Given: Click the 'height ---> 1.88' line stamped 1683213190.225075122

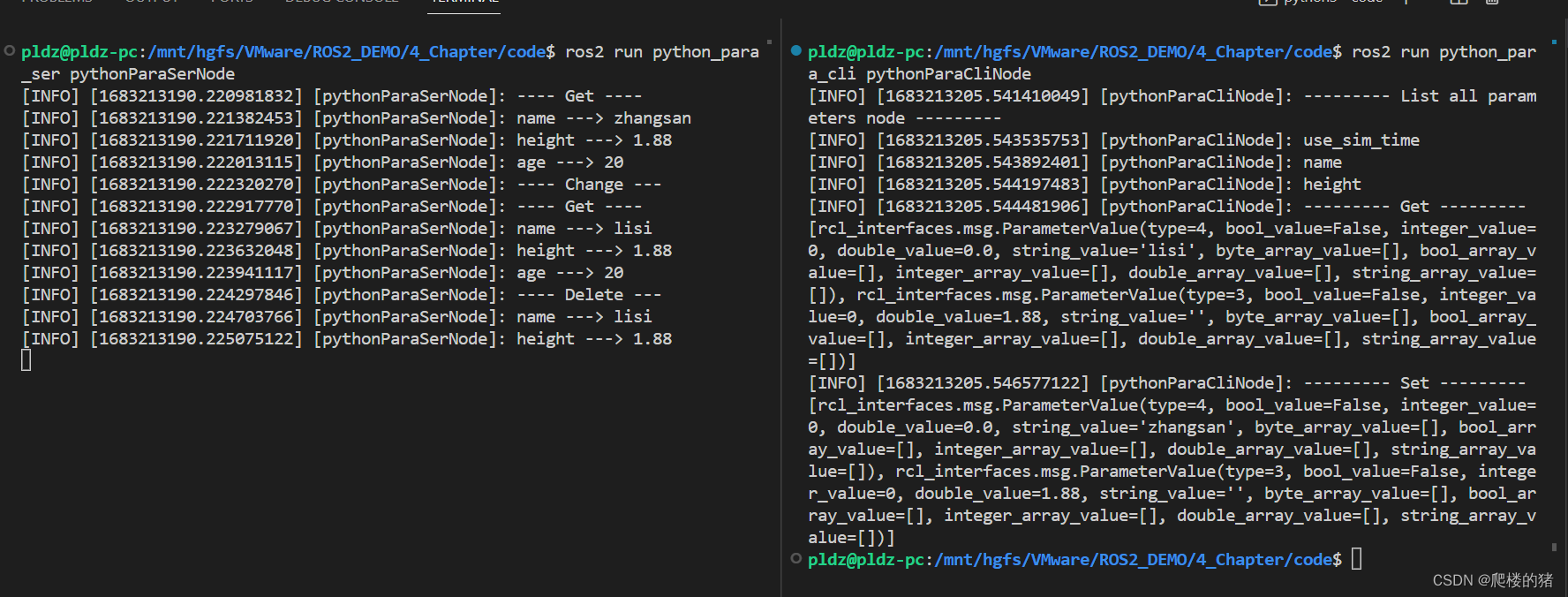Looking at the screenshot, I should click(347, 339).
